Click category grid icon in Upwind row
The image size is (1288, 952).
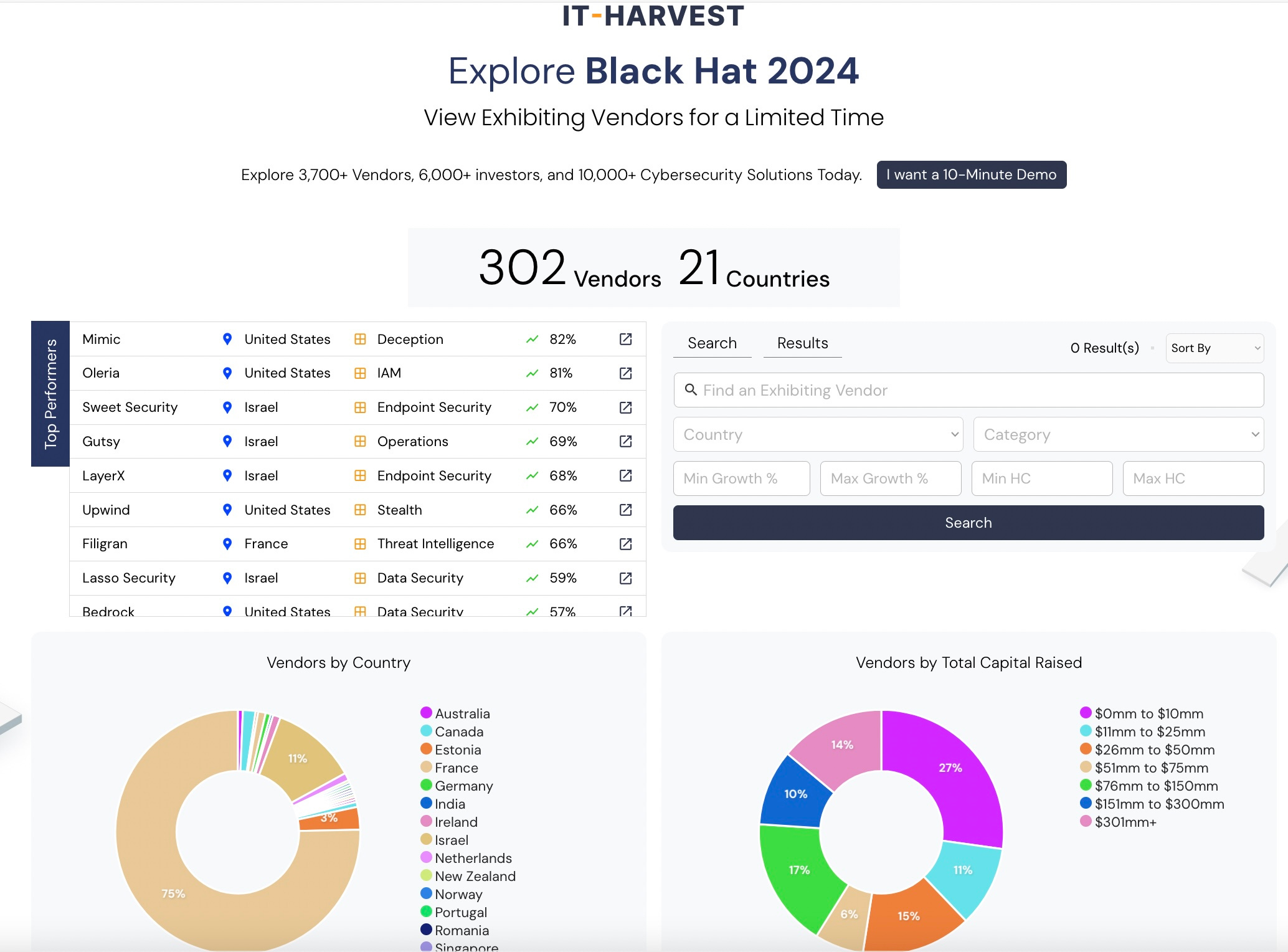[x=360, y=510]
